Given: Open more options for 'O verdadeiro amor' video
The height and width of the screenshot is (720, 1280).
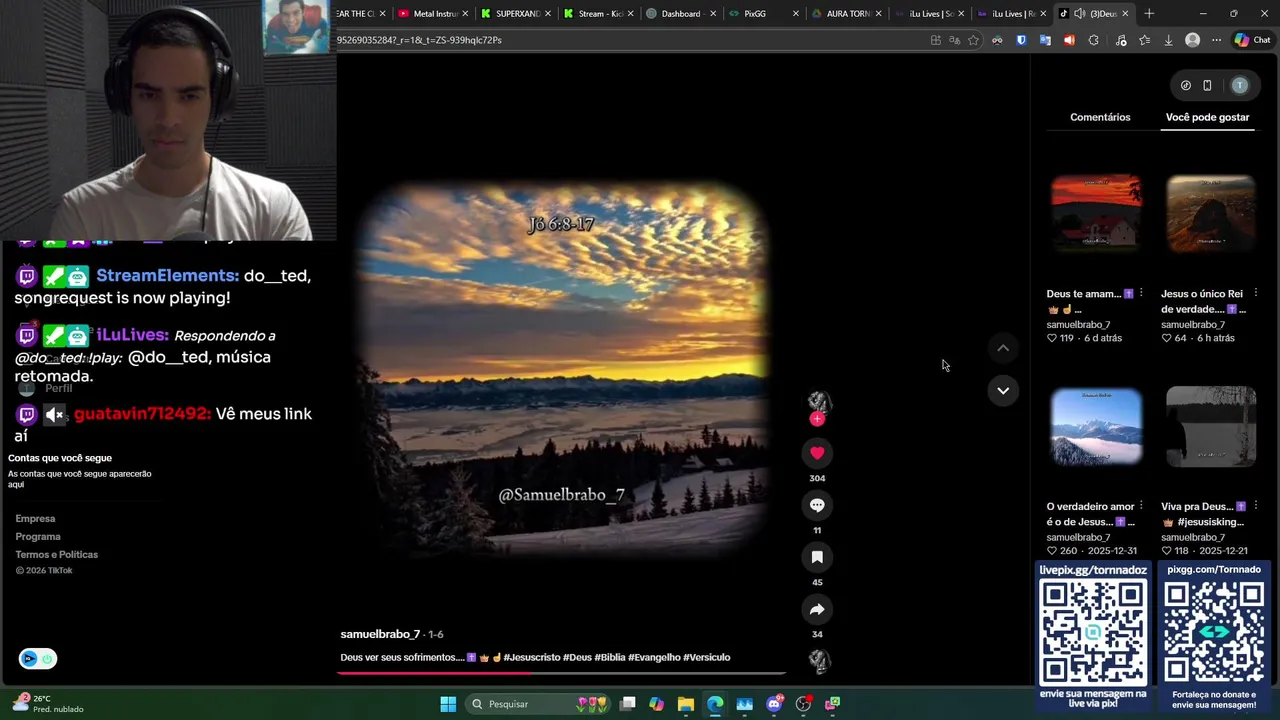Looking at the screenshot, I should [x=1141, y=506].
